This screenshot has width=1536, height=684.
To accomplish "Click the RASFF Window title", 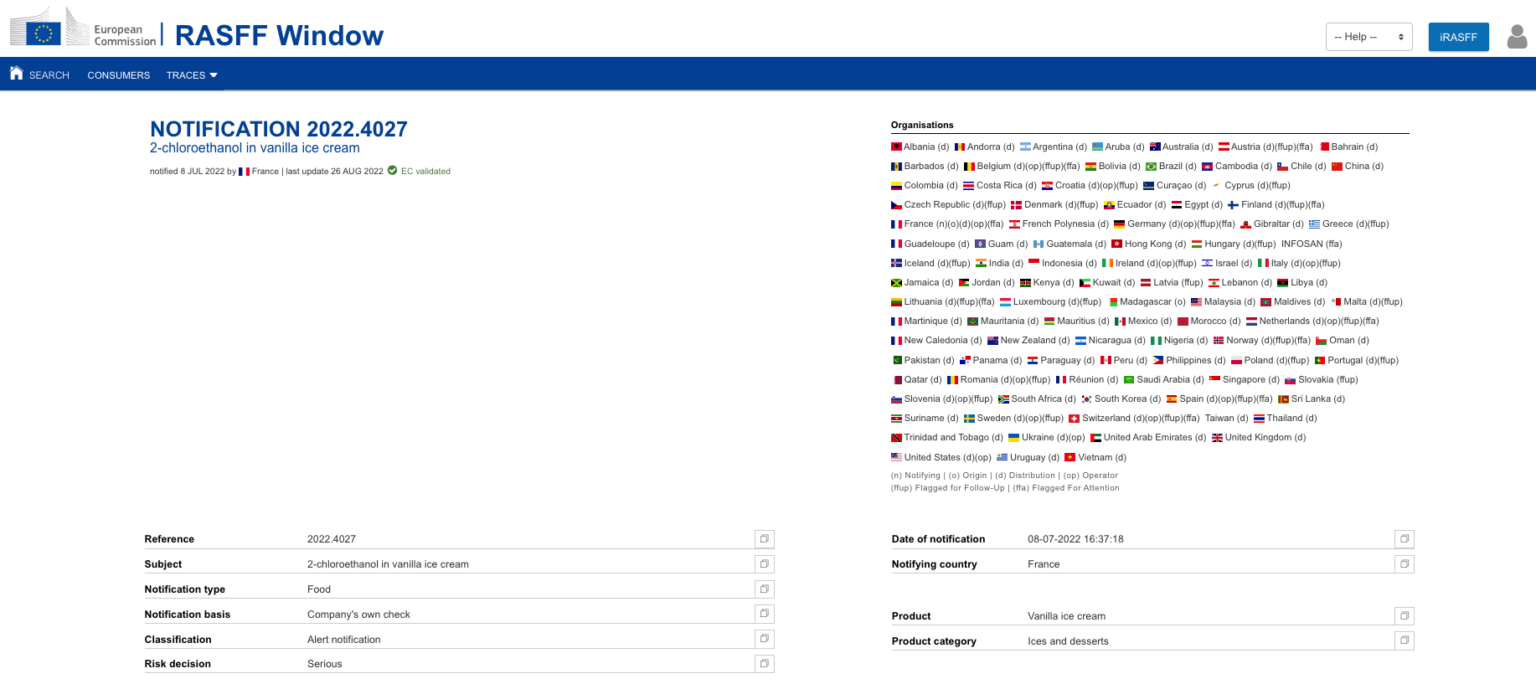I will 279,35.
